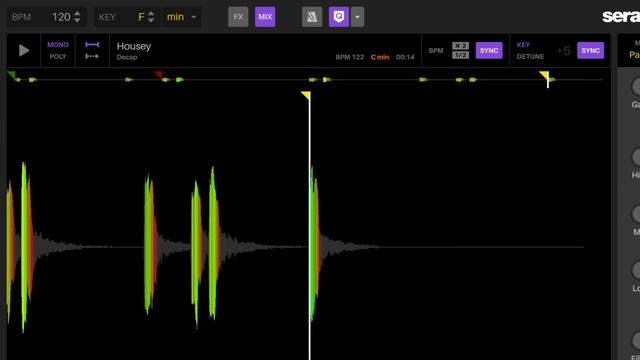Toggle the MIX panel button
The height and width of the screenshot is (360, 640).
coord(265,17)
